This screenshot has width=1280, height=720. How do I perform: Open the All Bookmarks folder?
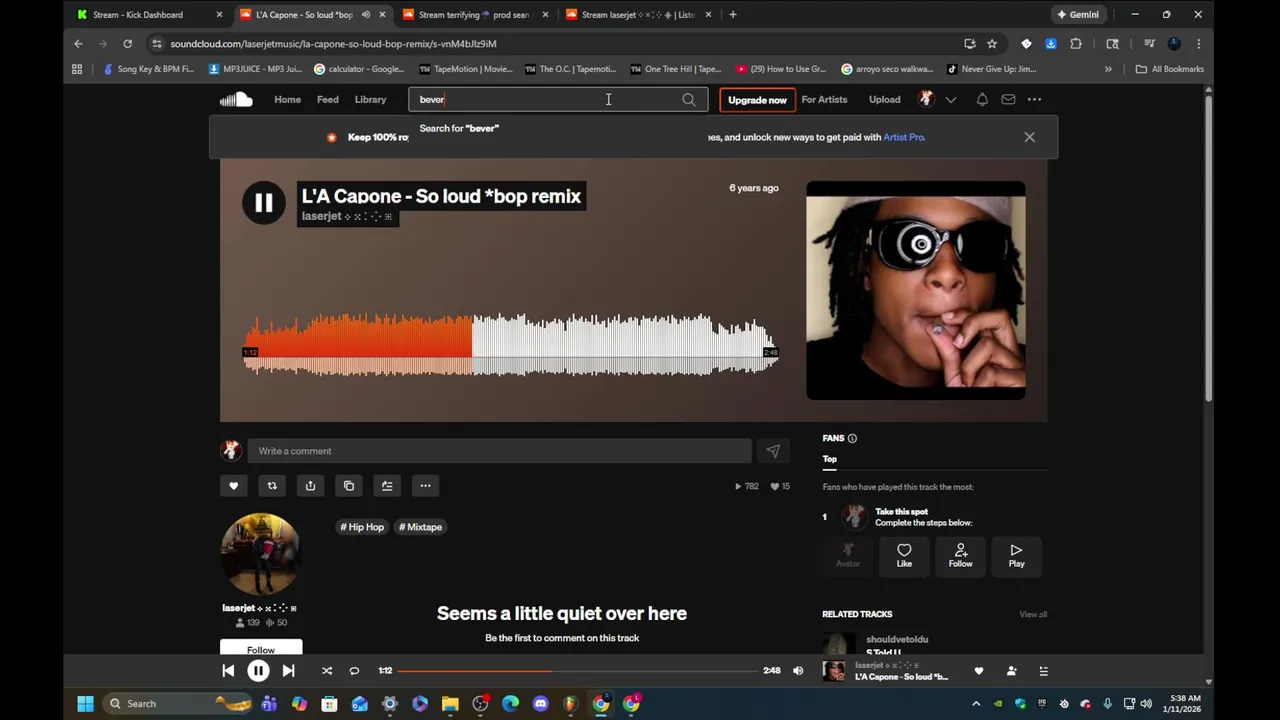(1170, 69)
